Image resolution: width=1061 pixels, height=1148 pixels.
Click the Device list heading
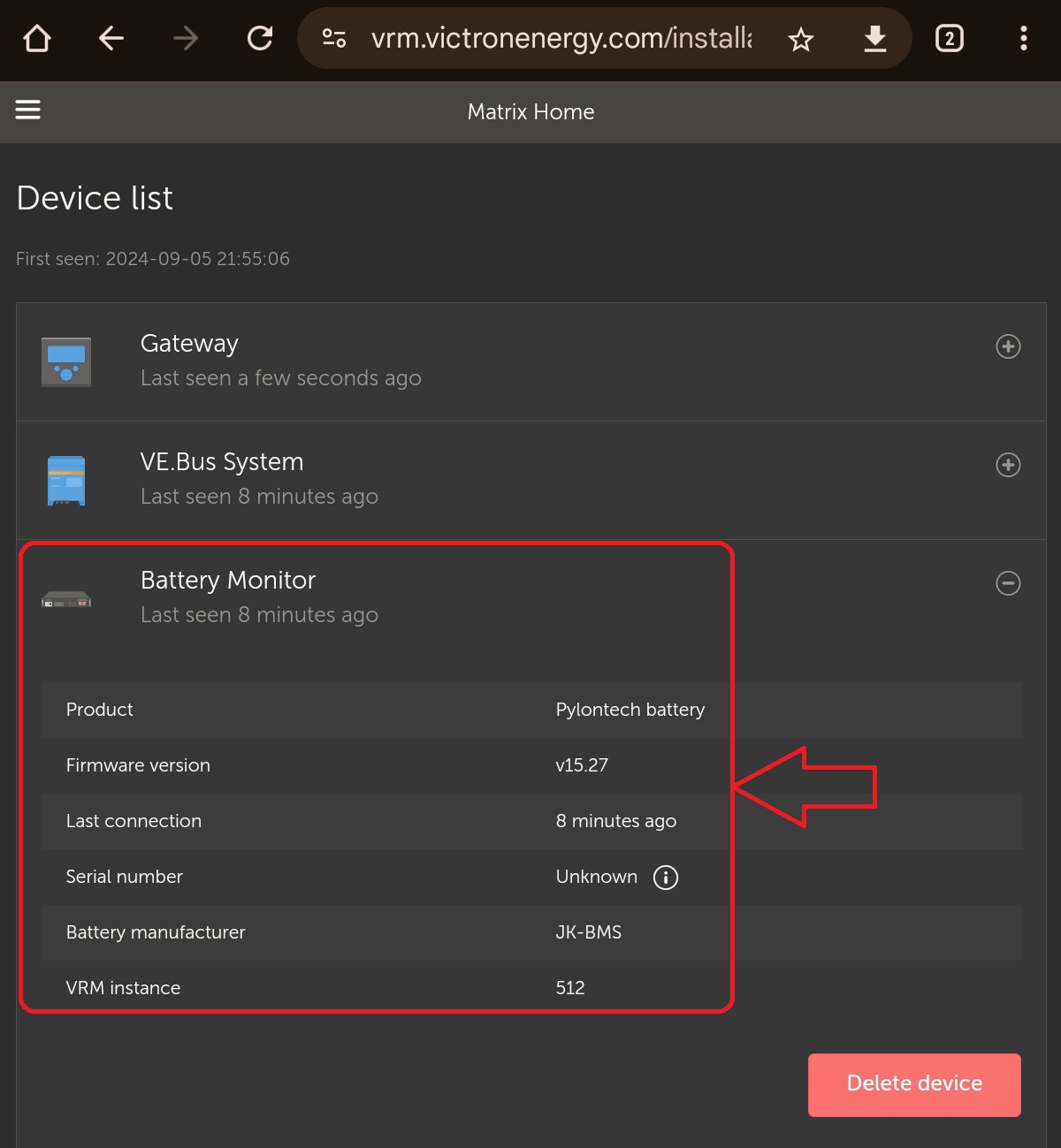95,198
